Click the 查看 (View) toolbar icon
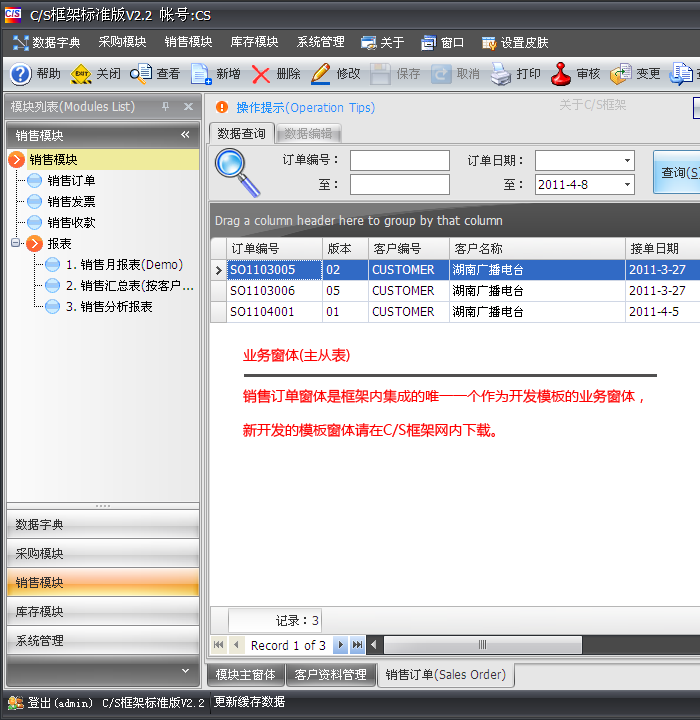Viewport: 700px width, 720px height. [x=141, y=74]
